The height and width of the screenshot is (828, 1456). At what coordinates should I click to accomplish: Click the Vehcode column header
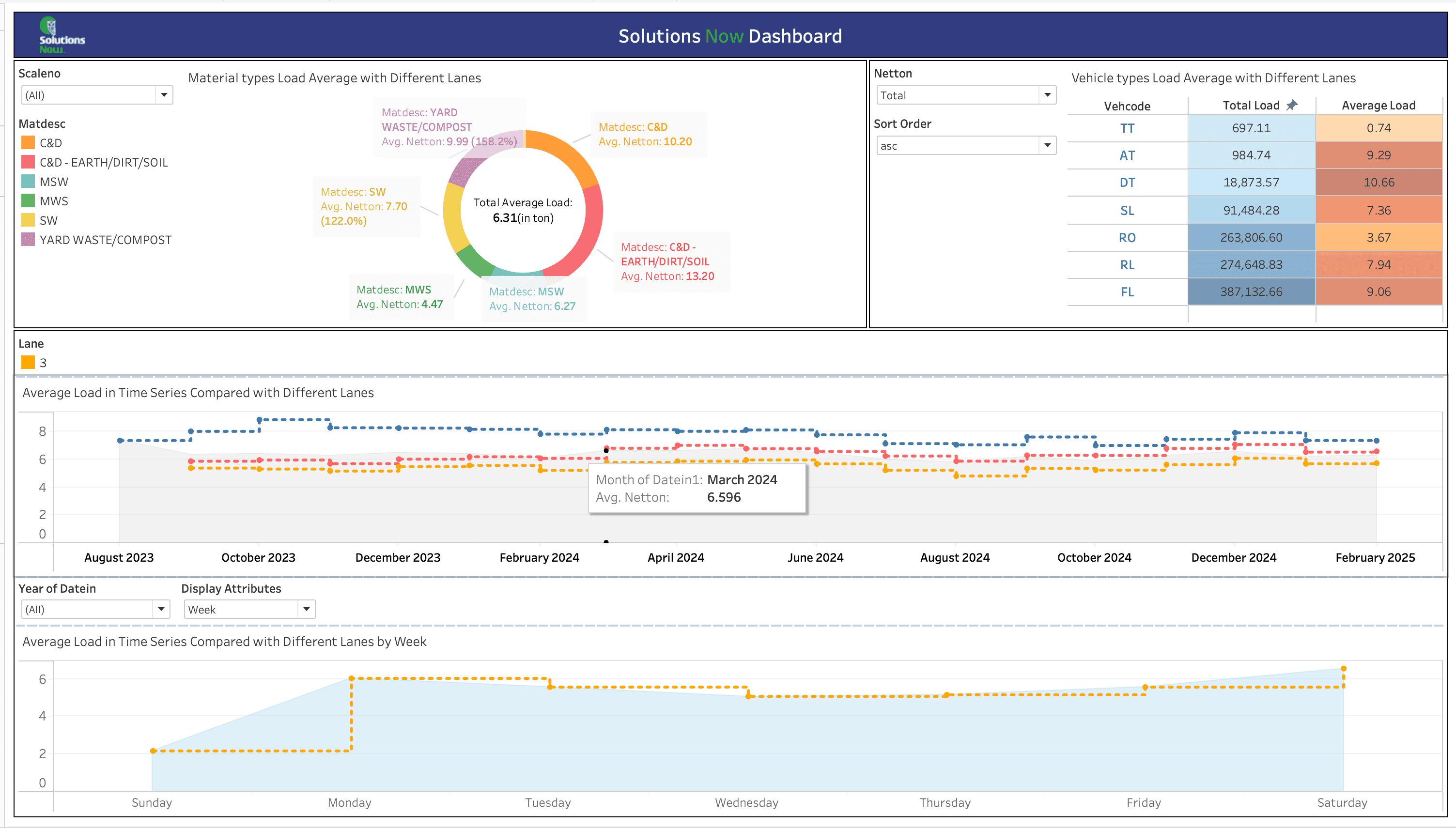(1127, 107)
